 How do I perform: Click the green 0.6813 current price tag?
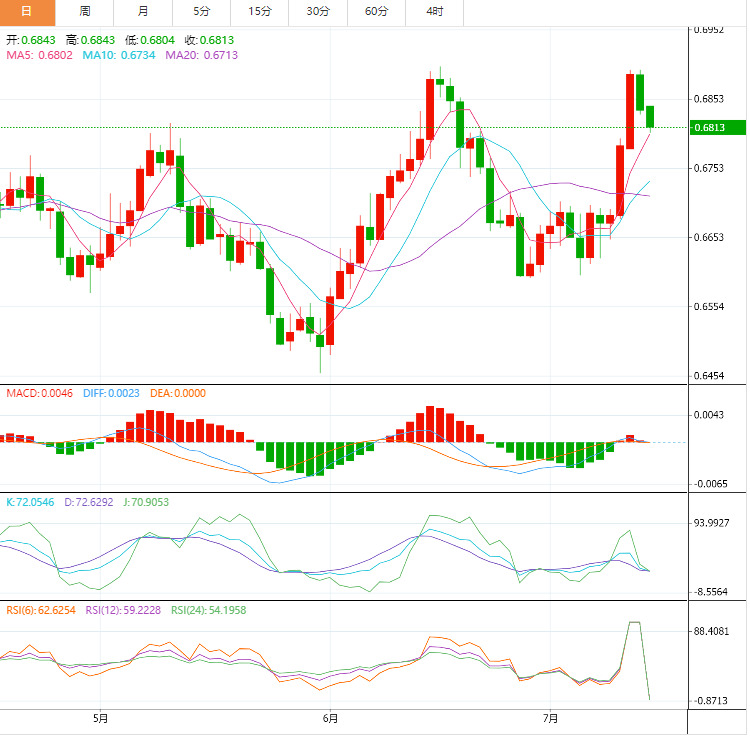tap(718, 128)
